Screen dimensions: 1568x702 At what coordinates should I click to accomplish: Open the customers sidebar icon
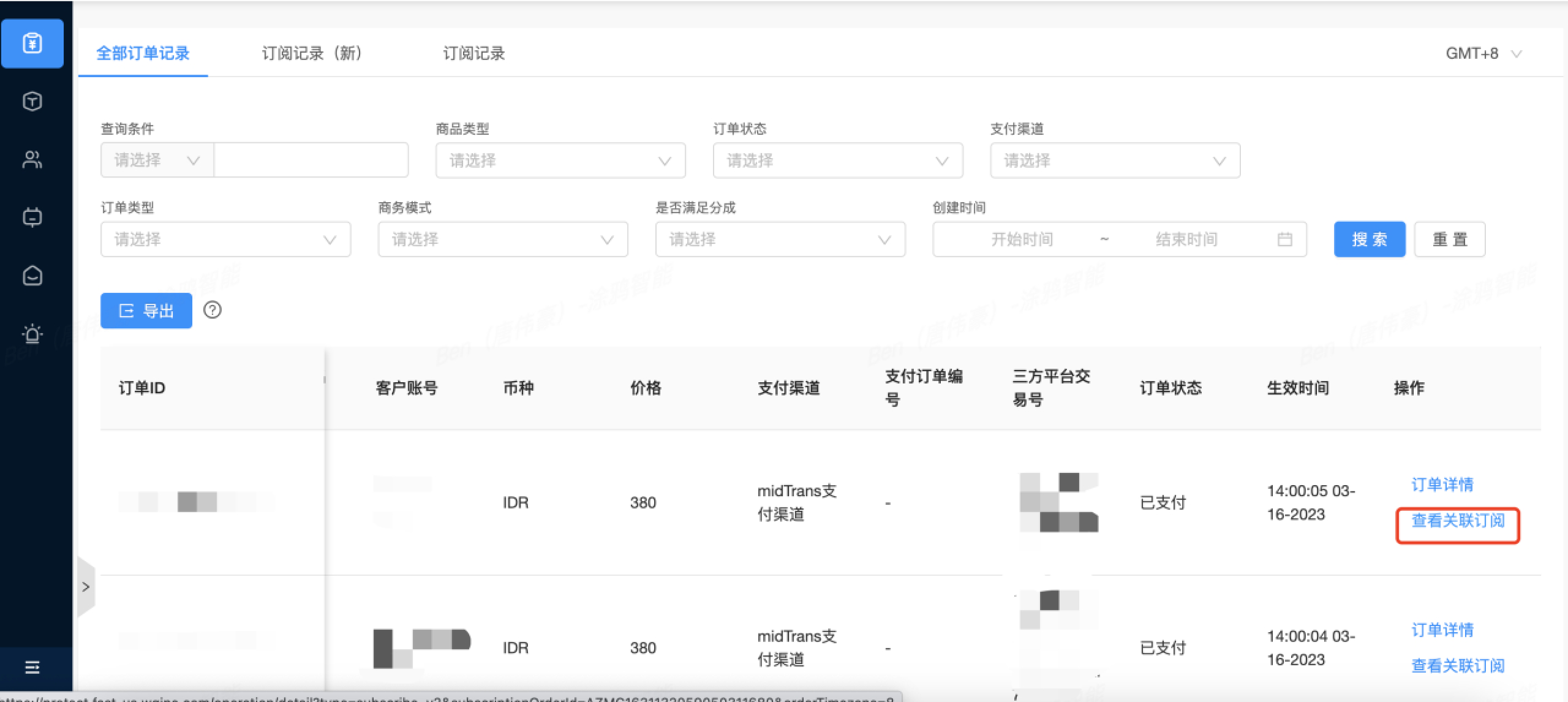pyautogui.click(x=32, y=159)
